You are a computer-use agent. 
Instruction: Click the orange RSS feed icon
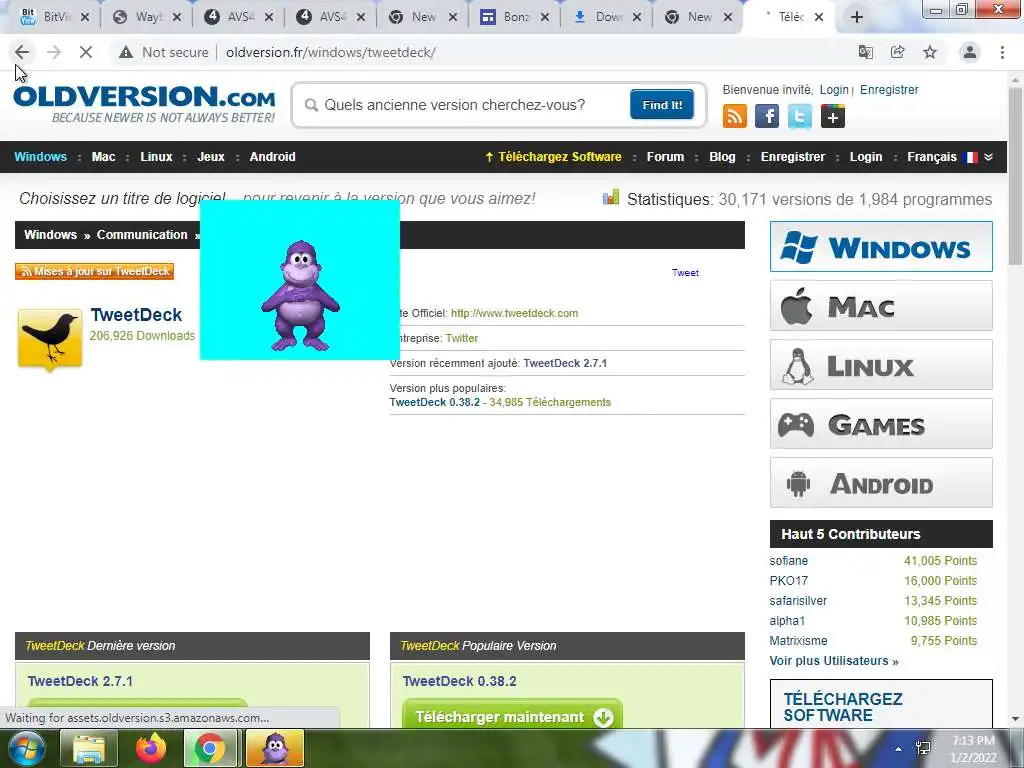735,117
